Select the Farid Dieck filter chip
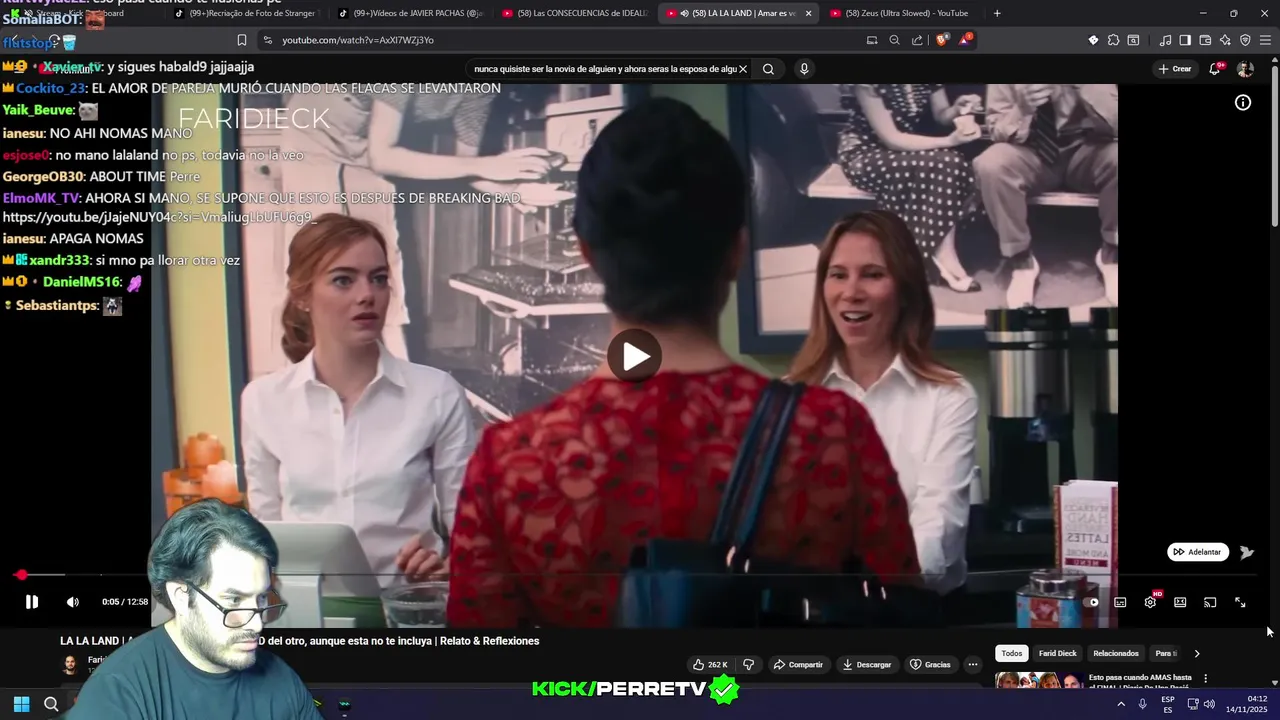 1057,653
